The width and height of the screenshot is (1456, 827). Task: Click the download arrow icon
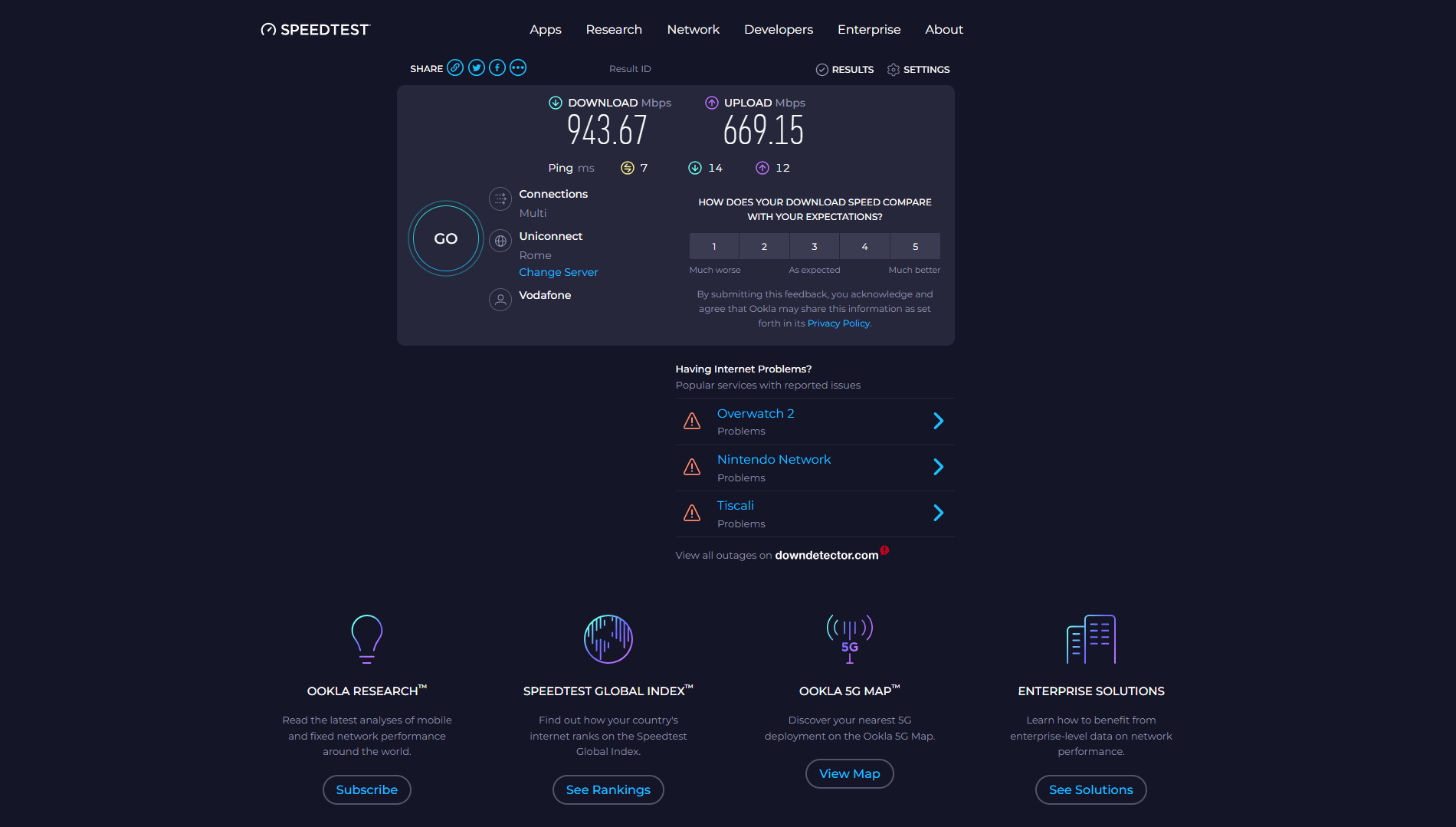pyautogui.click(x=556, y=103)
